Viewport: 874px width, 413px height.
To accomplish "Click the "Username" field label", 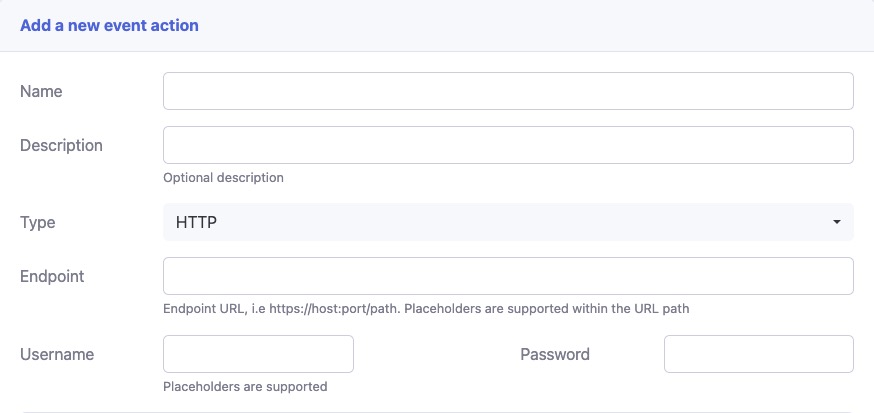I will (57, 354).
